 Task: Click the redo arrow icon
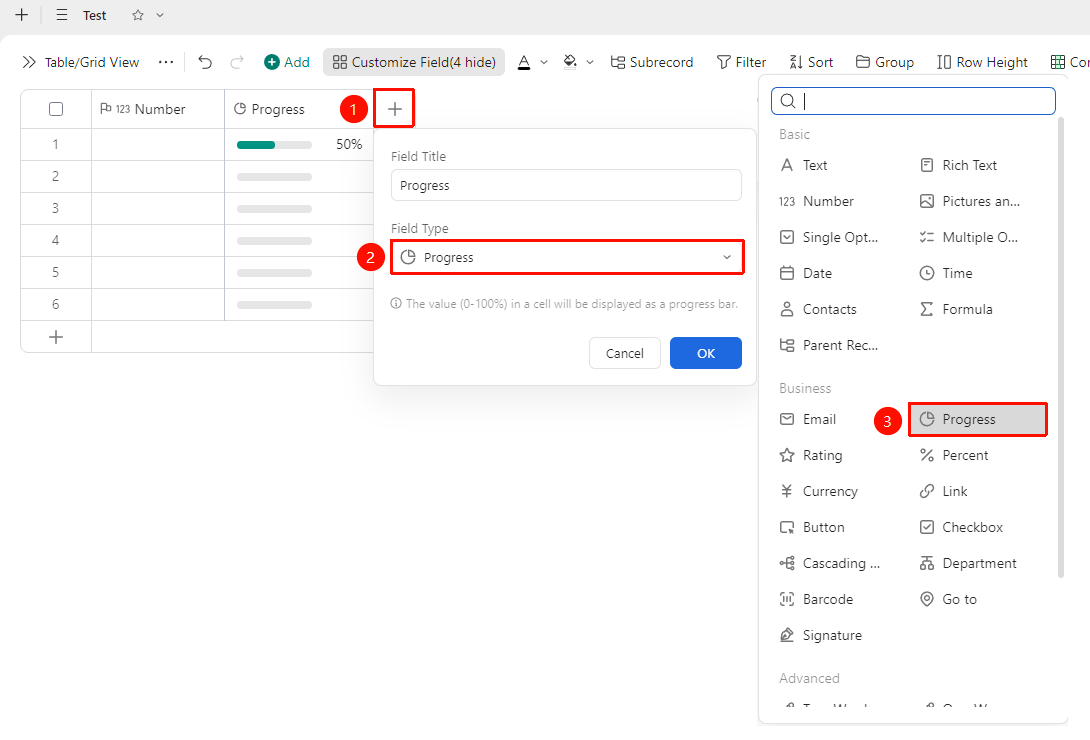[237, 63]
